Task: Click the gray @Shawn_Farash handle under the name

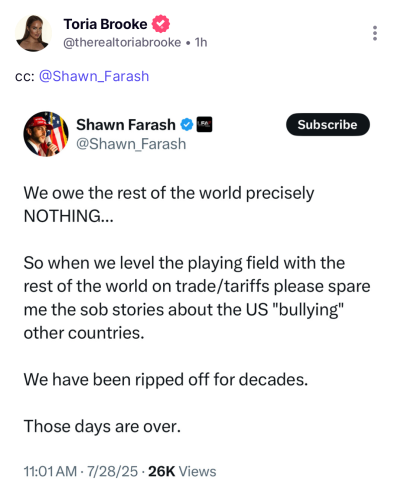Action: [131, 144]
